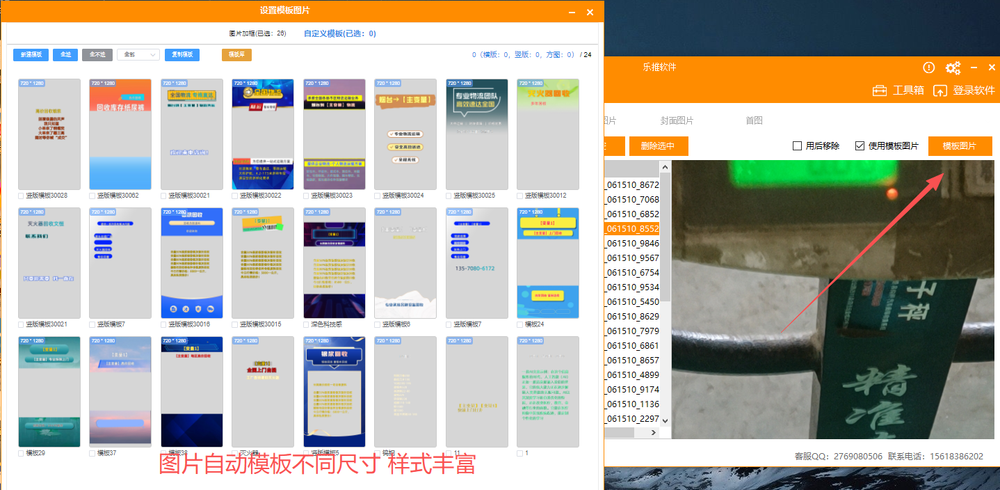Image resolution: width=1000 pixels, height=490 pixels.
Task: Switch to 图片加框 (已选: 26) tab
Action: tap(258, 33)
